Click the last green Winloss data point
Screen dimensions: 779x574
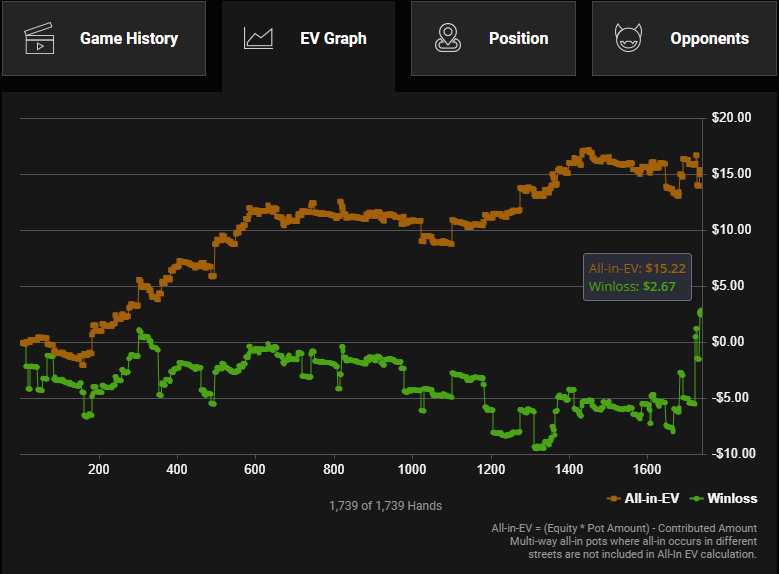(701, 313)
